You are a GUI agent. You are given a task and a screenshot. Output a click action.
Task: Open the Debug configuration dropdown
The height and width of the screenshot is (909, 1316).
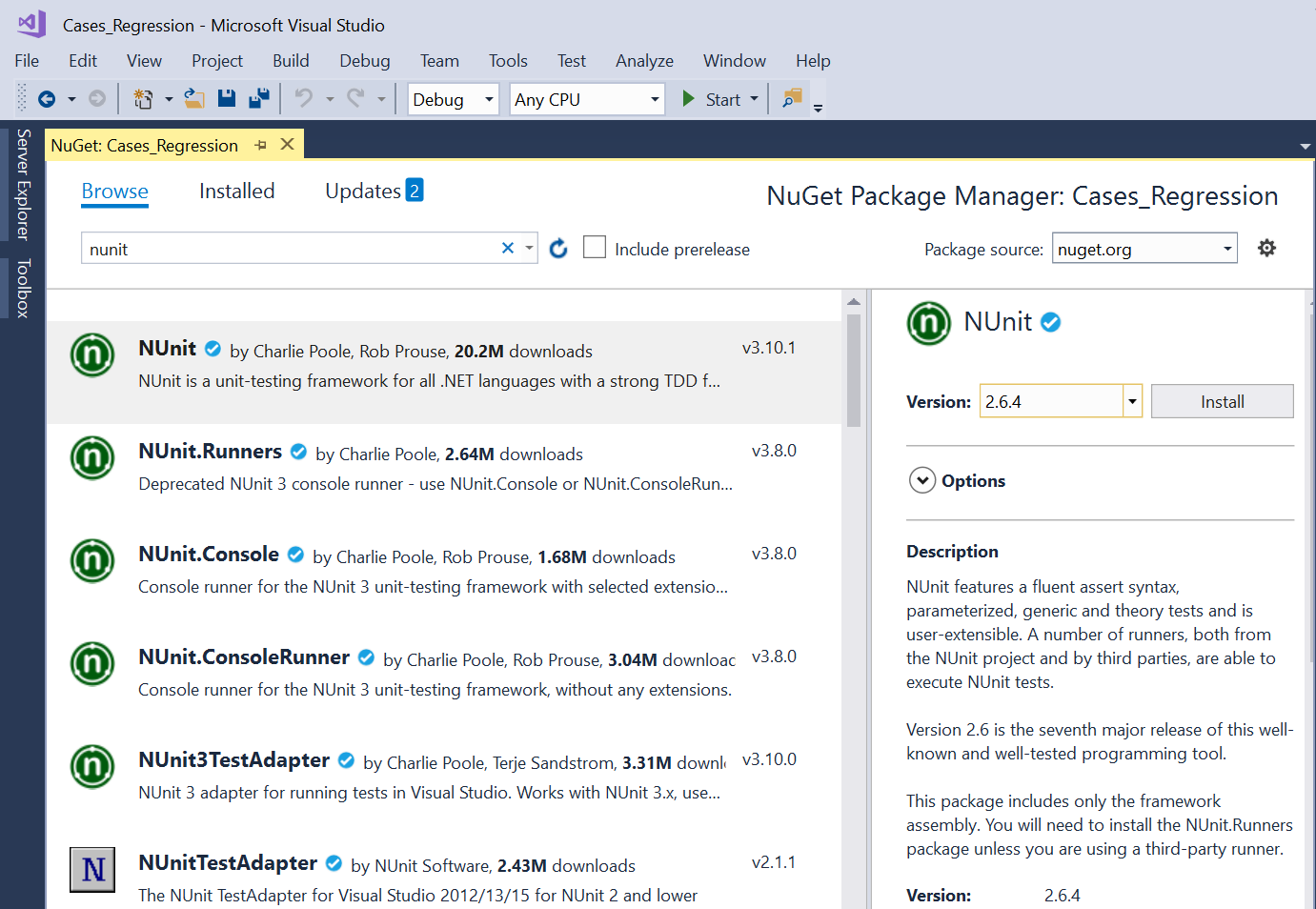pyautogui.click(x=454, y=99)
